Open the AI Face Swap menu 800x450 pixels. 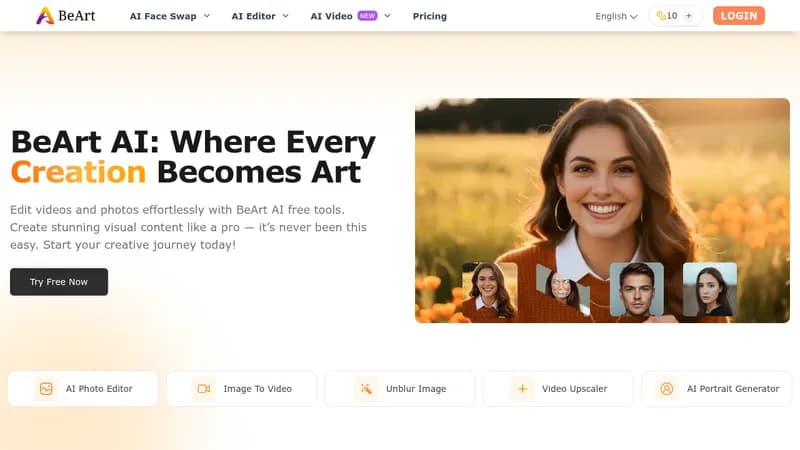(163, 16)
